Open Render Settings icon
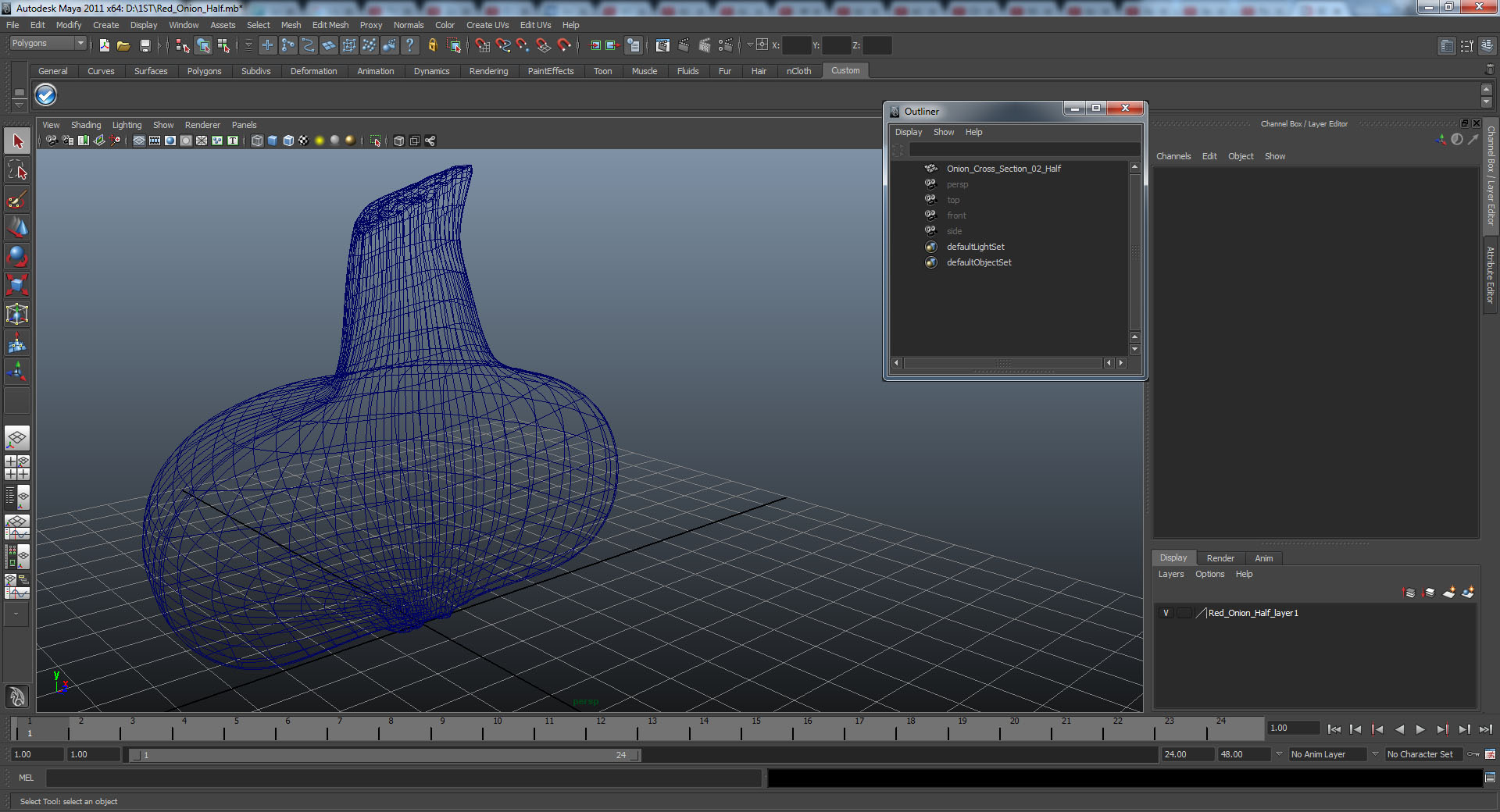This screenshot has width=1500, height=812. point(725,45)
